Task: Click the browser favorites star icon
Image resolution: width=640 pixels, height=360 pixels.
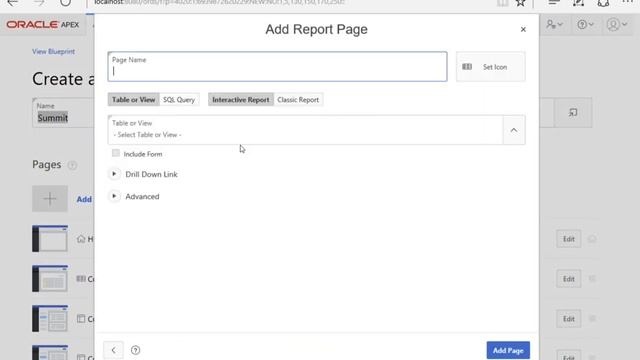Action: tap(520, 3)
